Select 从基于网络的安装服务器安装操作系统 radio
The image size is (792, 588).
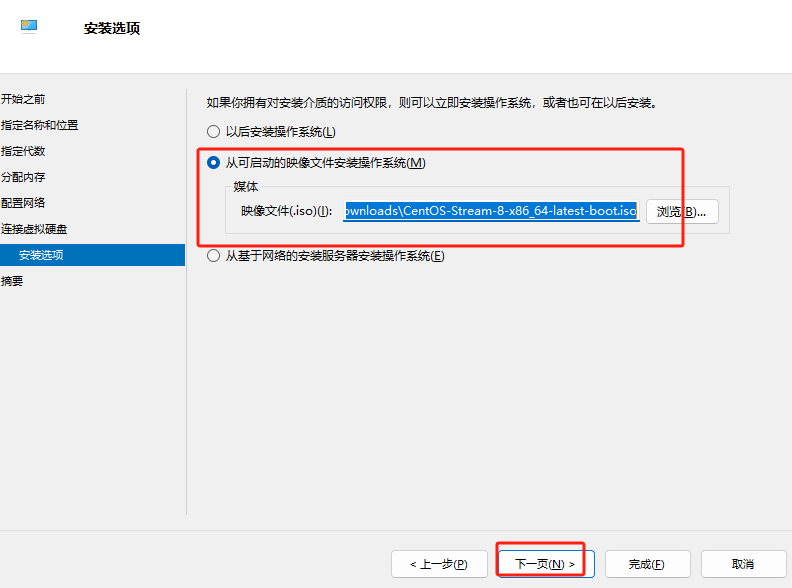point(212,256)
